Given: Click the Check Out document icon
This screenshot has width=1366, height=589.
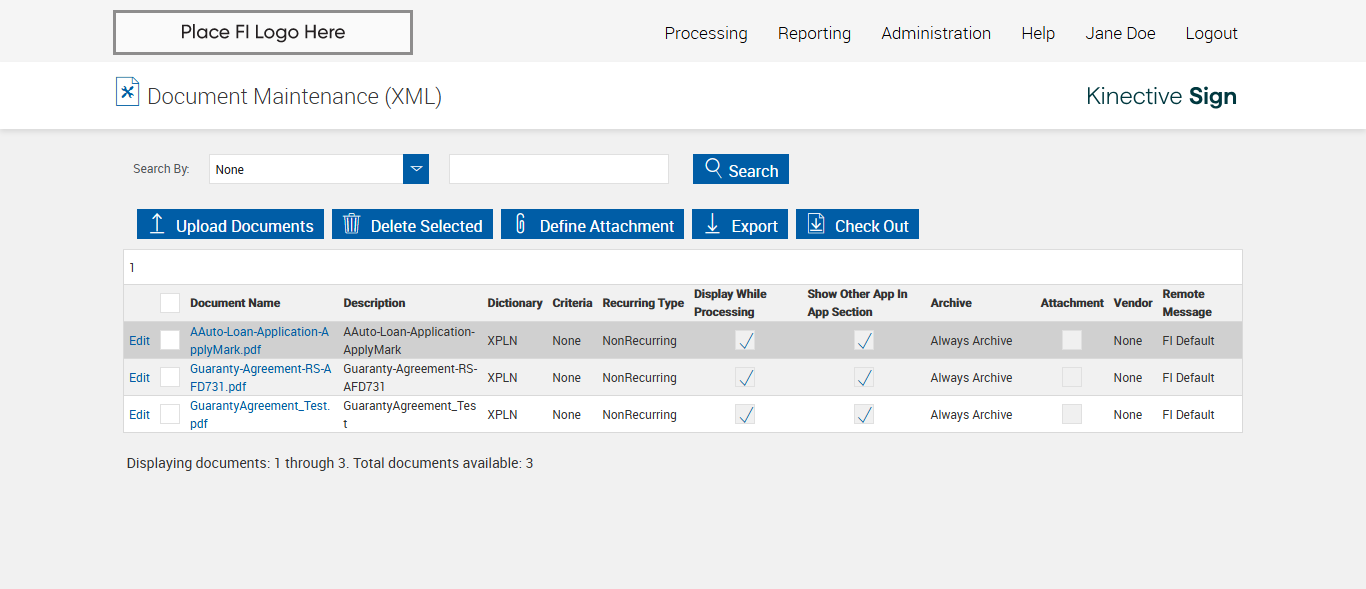Looking at the screenshot, I should coord(816,224).
